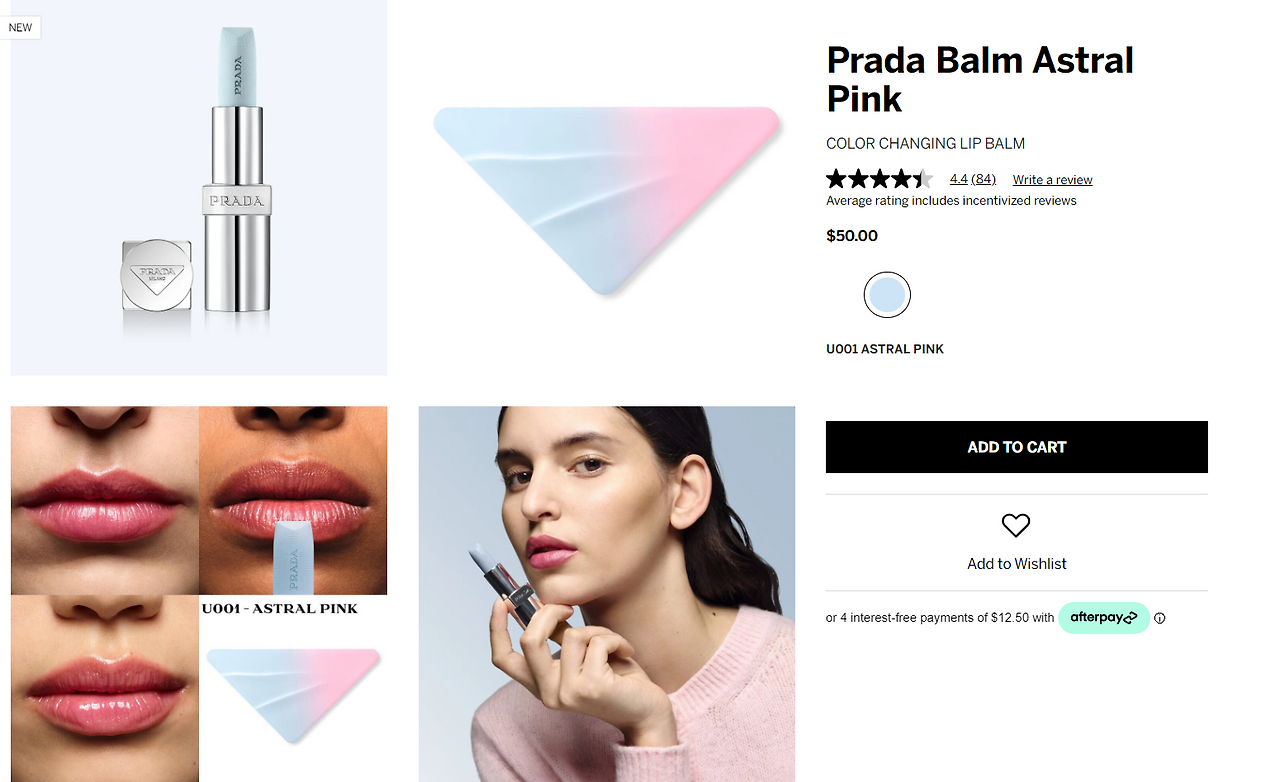Open the Prada lipstick tube product image
The height and width of the screenshot is (782, 1280).
click(199, 188)
